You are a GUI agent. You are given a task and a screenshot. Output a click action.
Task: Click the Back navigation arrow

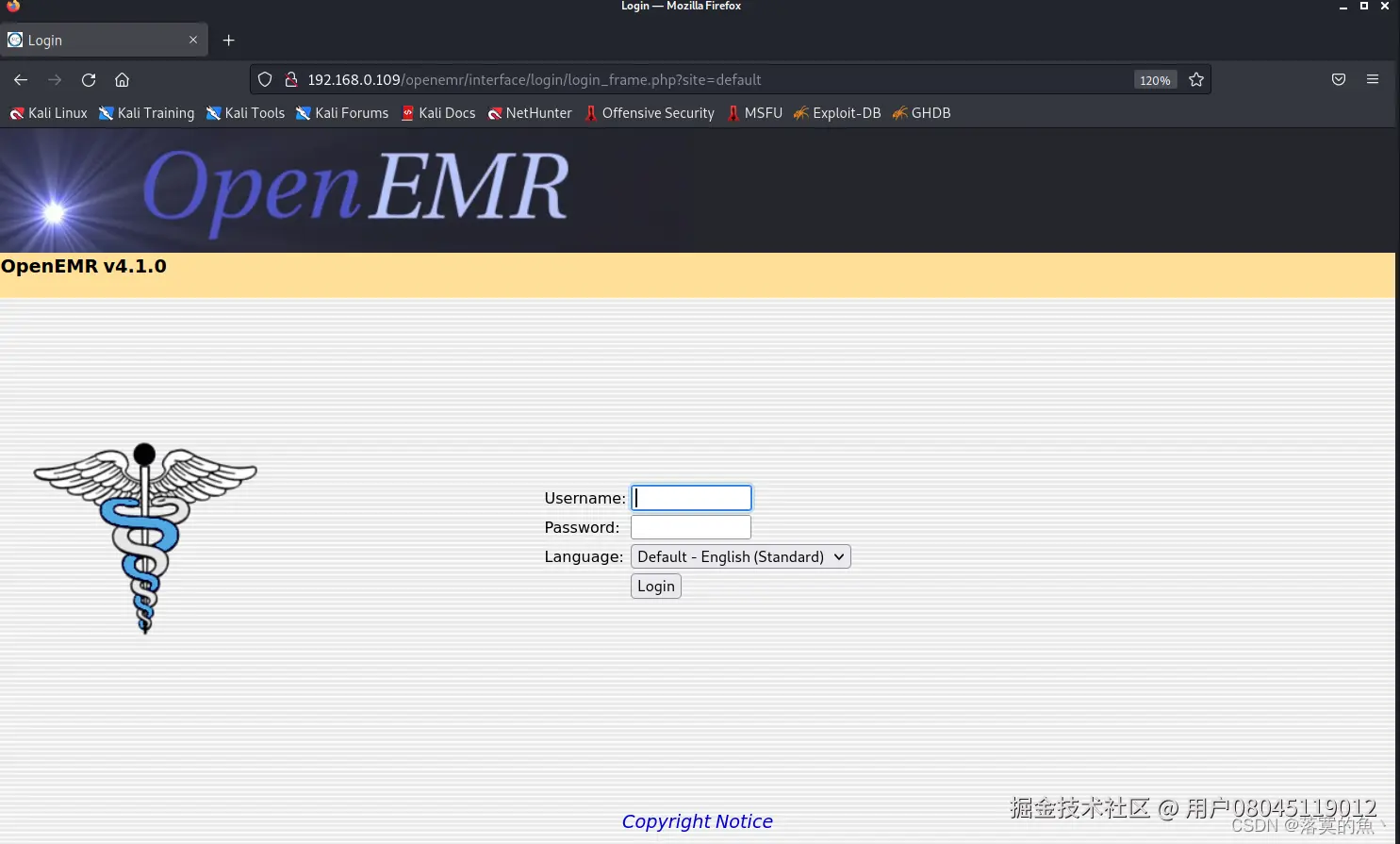21,79
